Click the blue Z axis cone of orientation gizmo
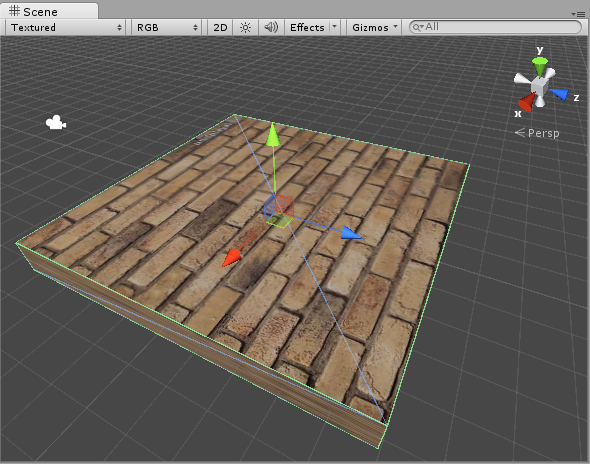The image size is (590, 464). [560, 94]
